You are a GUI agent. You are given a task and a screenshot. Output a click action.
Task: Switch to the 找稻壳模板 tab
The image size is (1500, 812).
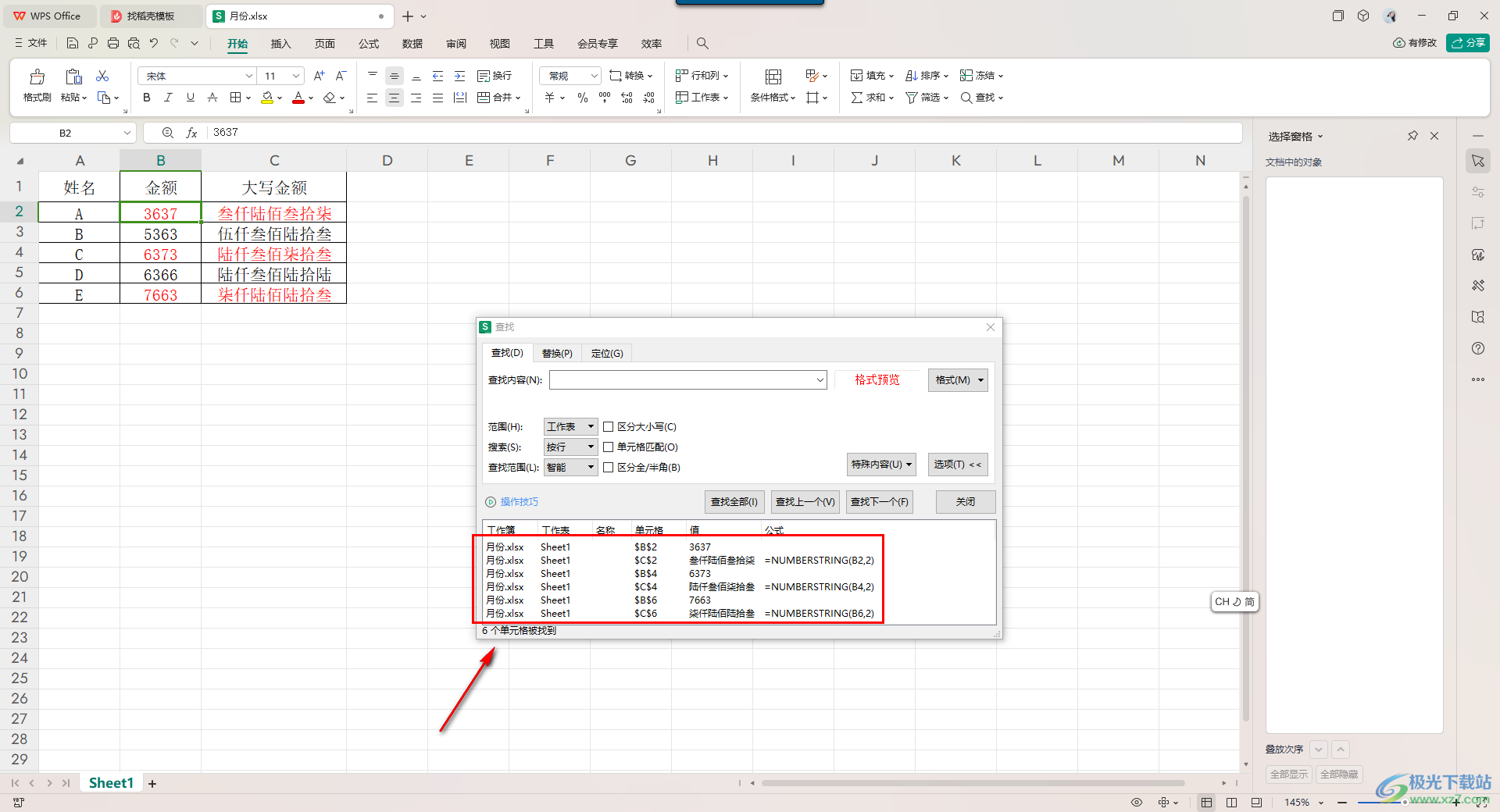pos(151,16)
